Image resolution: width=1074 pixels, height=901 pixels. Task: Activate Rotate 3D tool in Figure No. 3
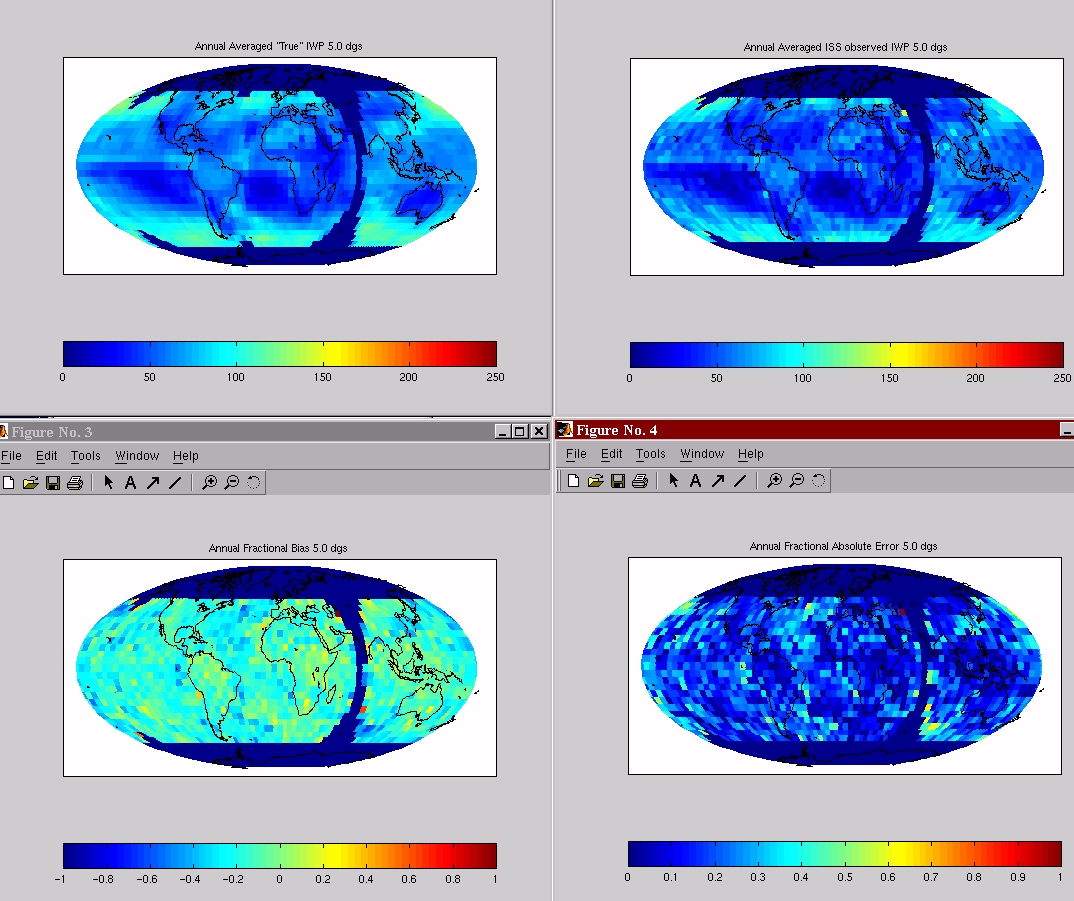tap(253, 482)
